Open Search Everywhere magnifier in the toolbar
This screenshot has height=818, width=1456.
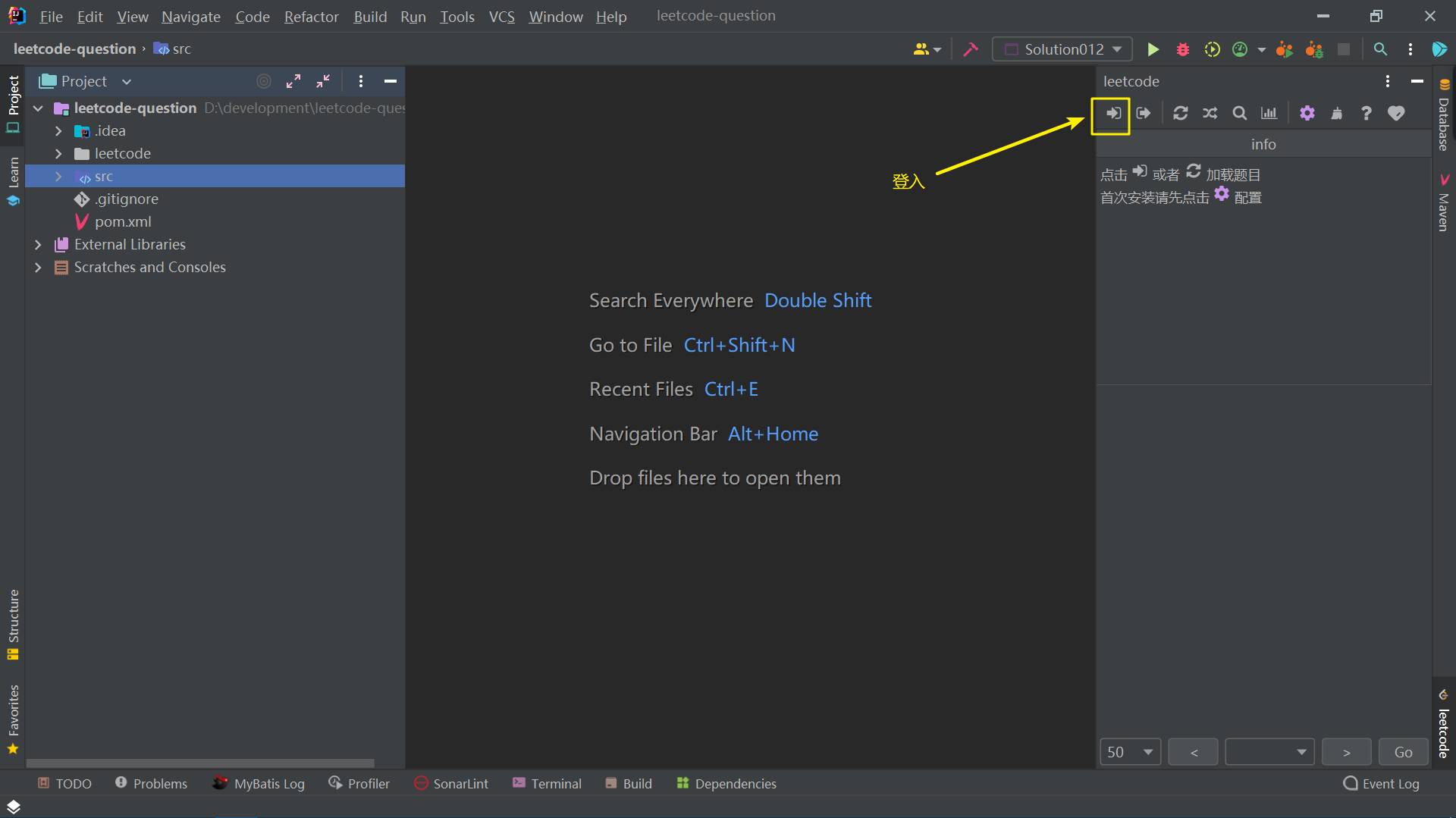(x=1380, y=49)
